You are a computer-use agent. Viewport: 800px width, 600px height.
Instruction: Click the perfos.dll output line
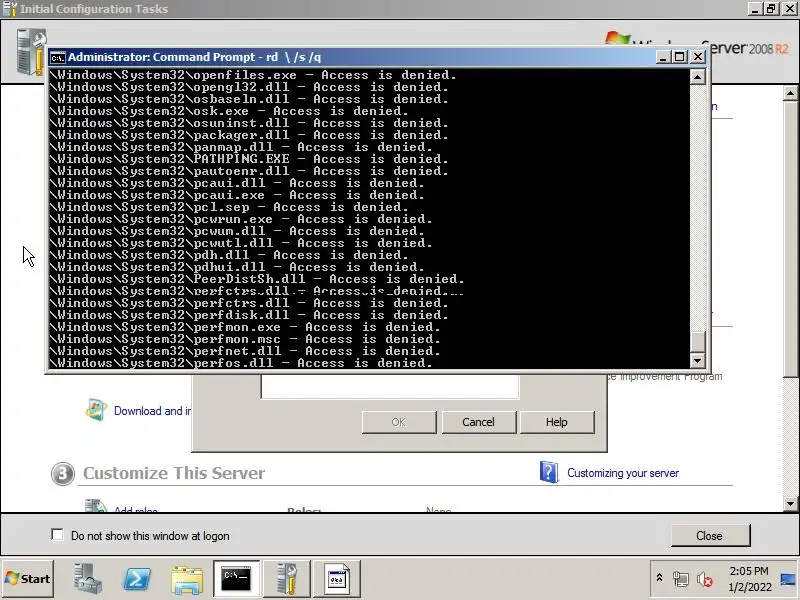point(241,363)
